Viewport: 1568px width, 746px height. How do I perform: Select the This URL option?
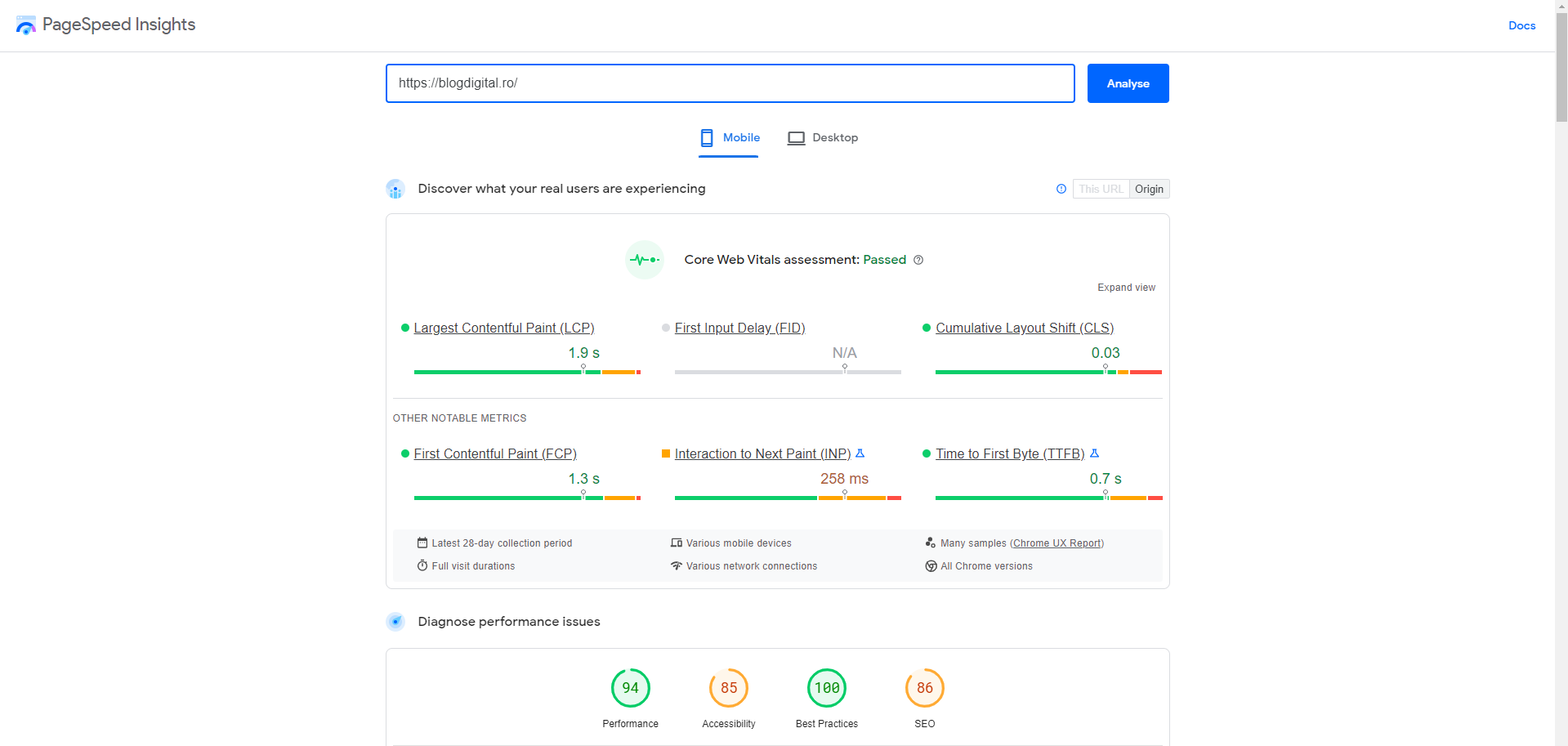coord(1100,189)
